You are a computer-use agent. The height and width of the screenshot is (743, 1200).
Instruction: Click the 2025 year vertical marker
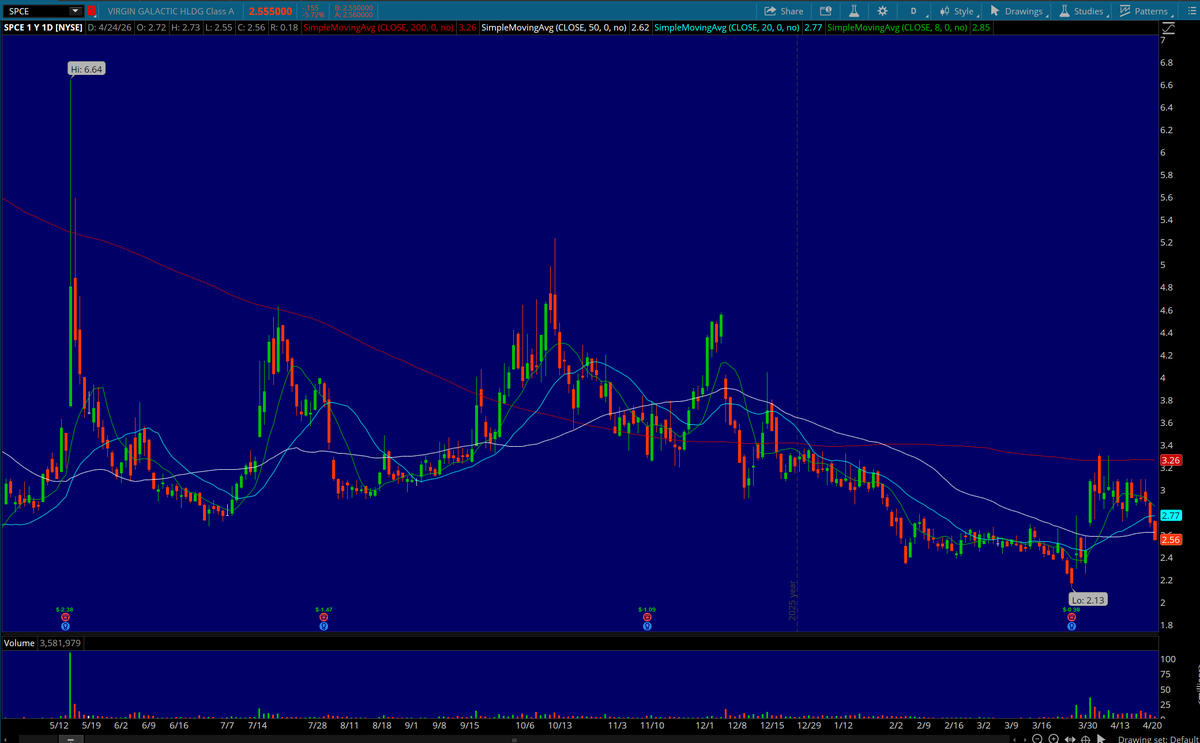795,600
